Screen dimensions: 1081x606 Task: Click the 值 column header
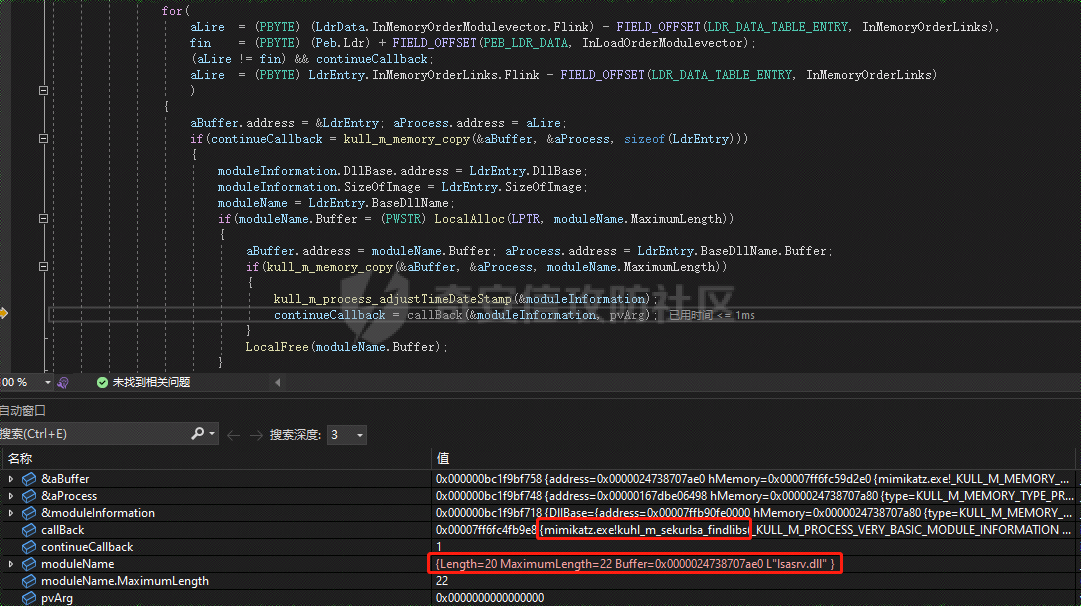click(443, 458)
